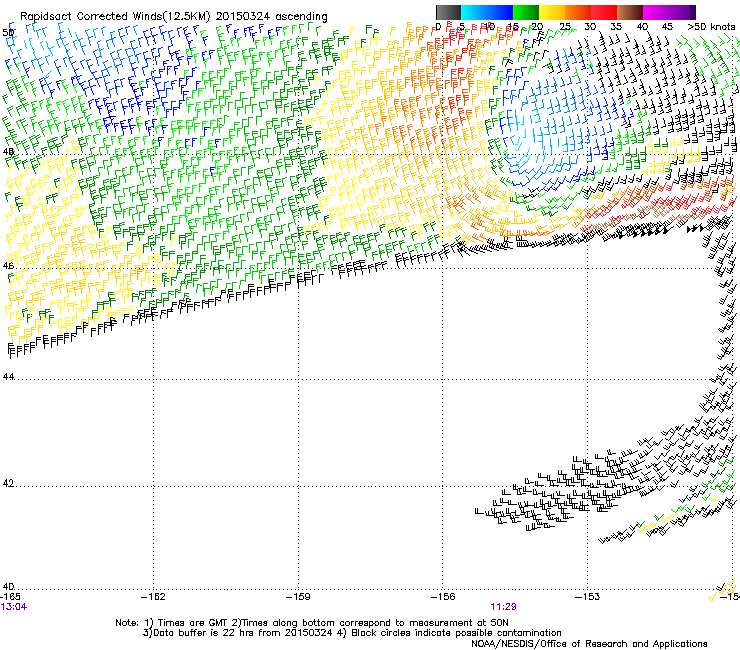Click the 'NOAA/NESDIS/Office of Research and Applications' credit
Viewport: 740px width, 650px height.
click(589, 644)
